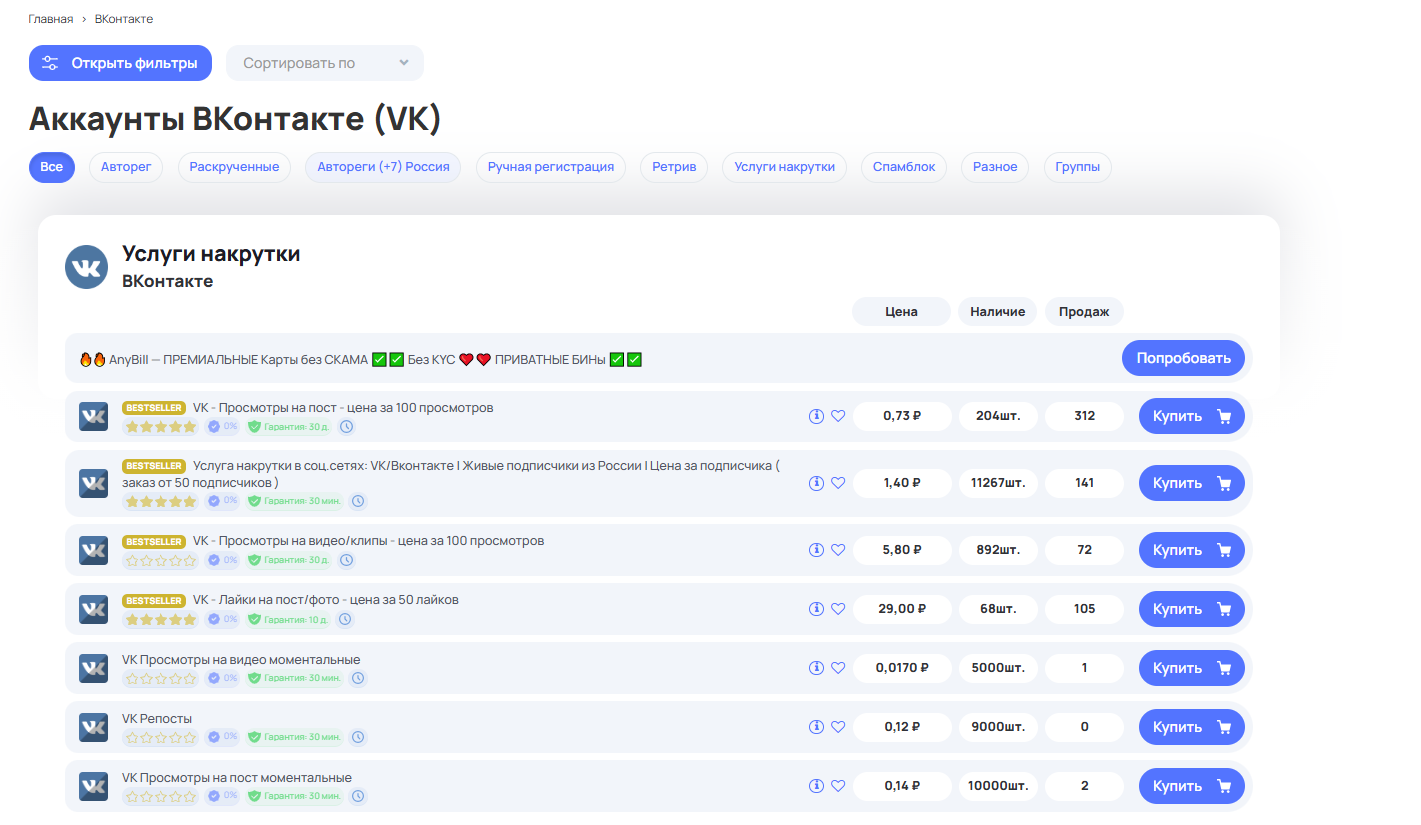Buy VK Репосты for 0,12 ₽
The height and width of the screenshot is (825, 1421).
point(1192,727)
